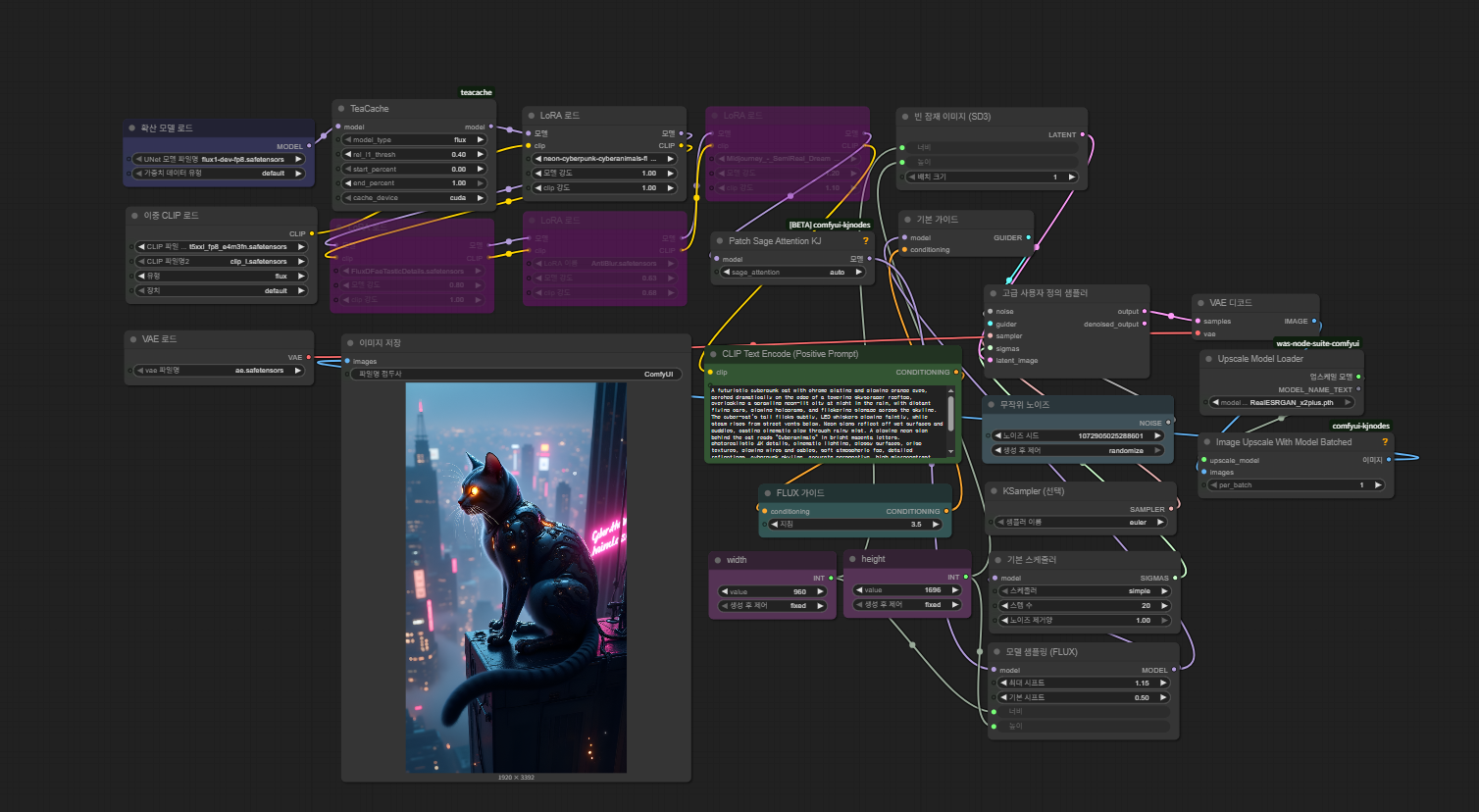Viewport: 1479px width, 812px height.
Task: Click the generated cyber-cat image preview
Action: coord(516,578)
